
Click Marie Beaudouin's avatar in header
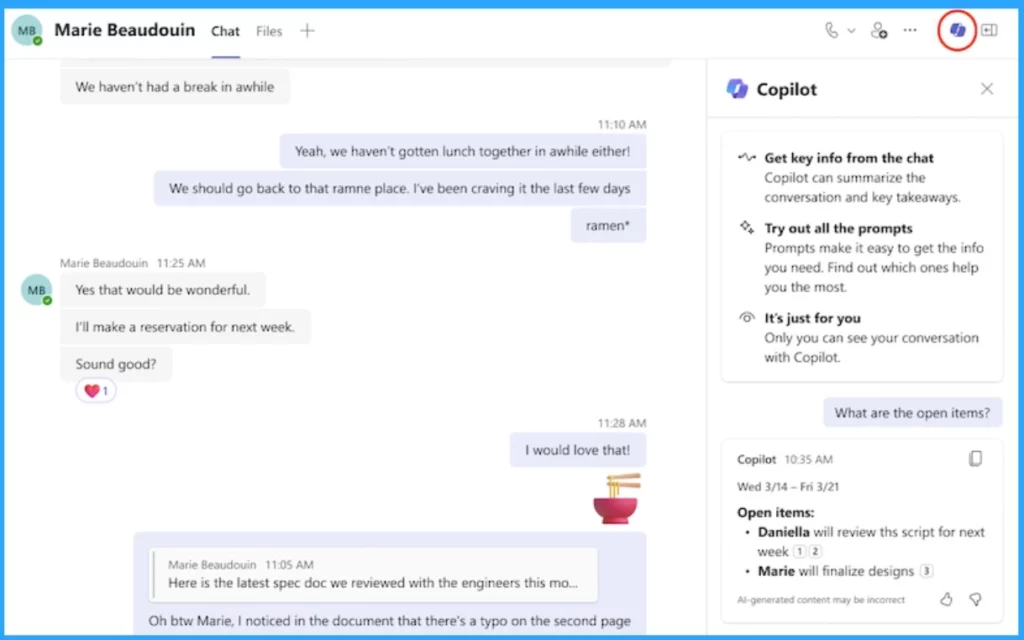[x=27, y=30]
